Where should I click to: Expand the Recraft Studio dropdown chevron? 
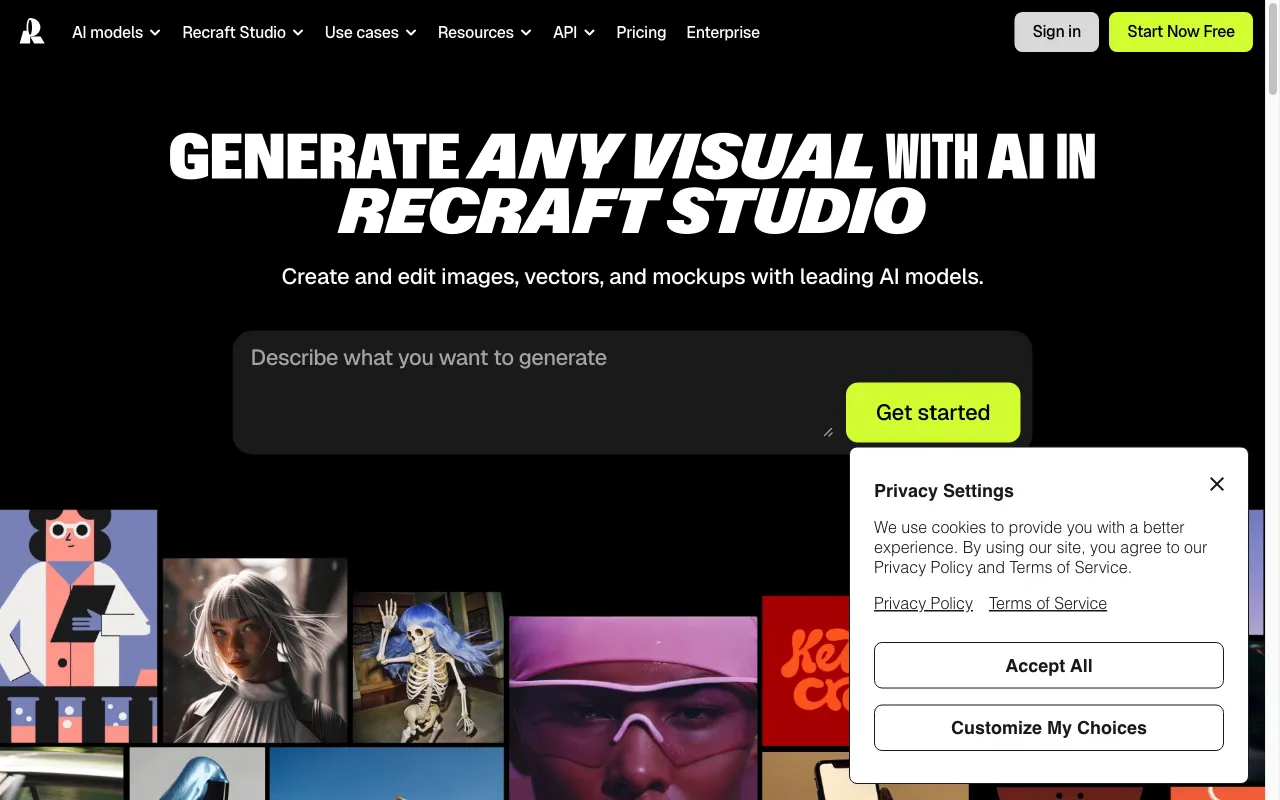(x=298, y=33)
